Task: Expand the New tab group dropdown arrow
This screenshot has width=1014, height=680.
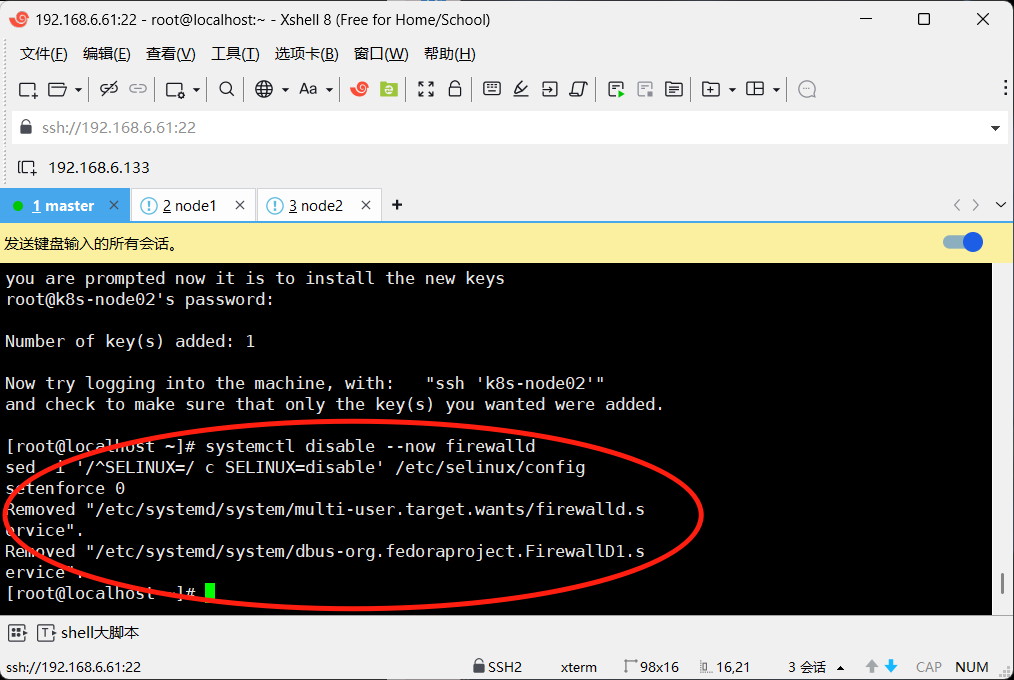Action: pyautogui.click(x=732, y=90)
